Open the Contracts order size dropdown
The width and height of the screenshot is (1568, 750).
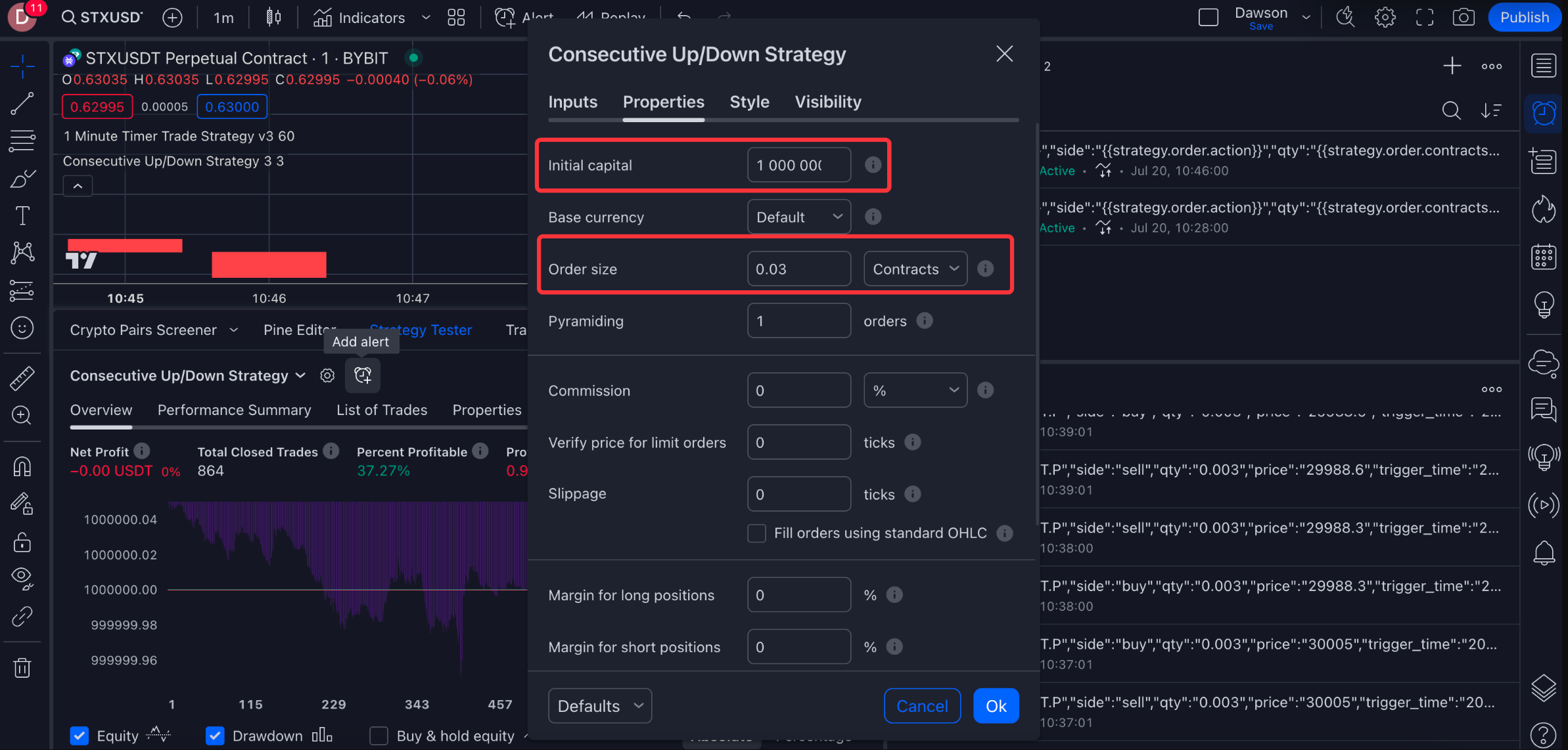click(915, 269)
